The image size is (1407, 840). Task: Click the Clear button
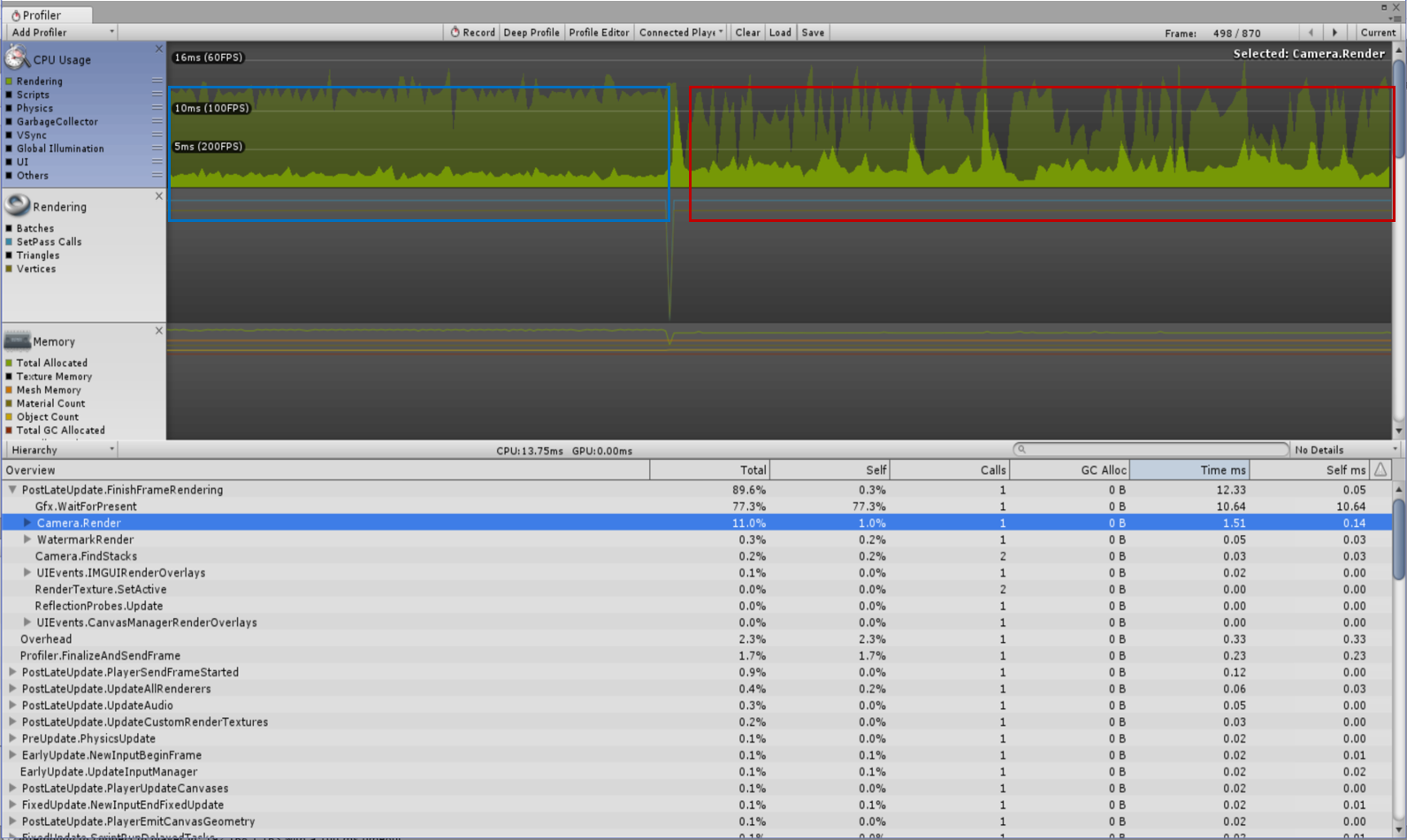tap(747, 33)
